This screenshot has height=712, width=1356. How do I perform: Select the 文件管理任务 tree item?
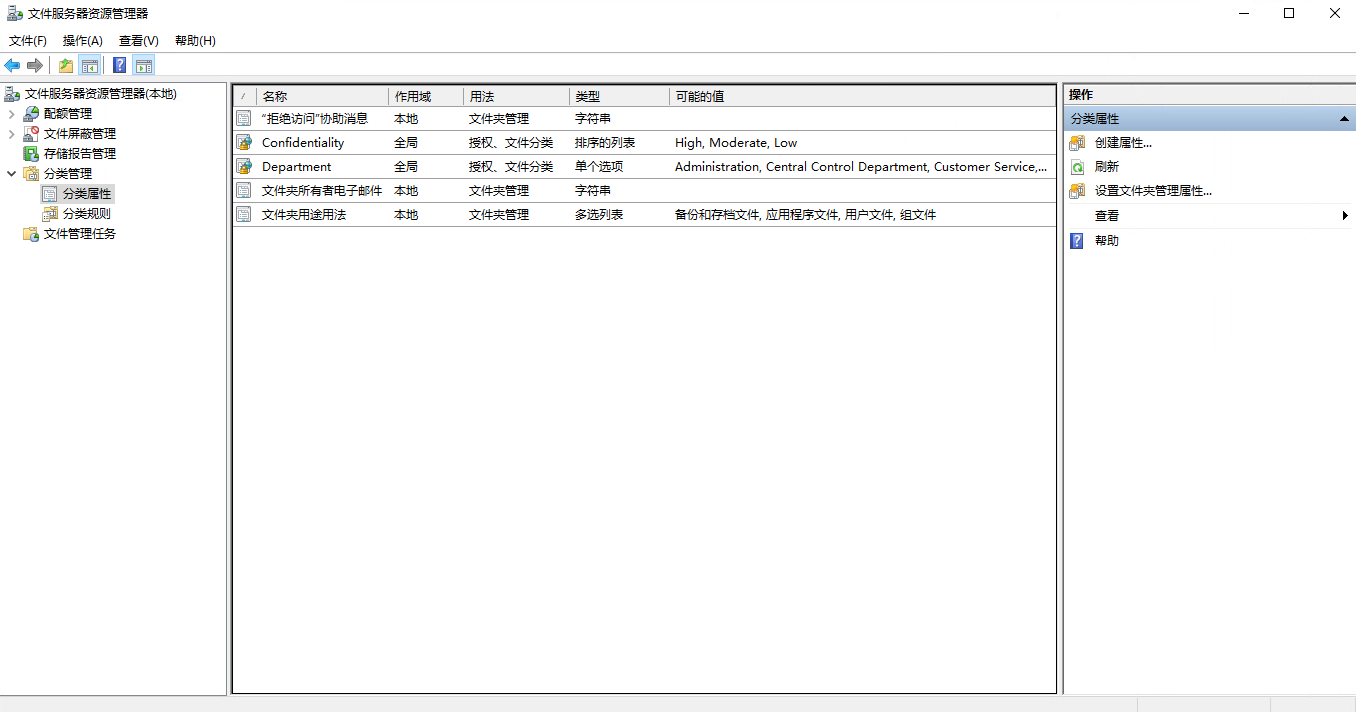(x=80, y=234)
